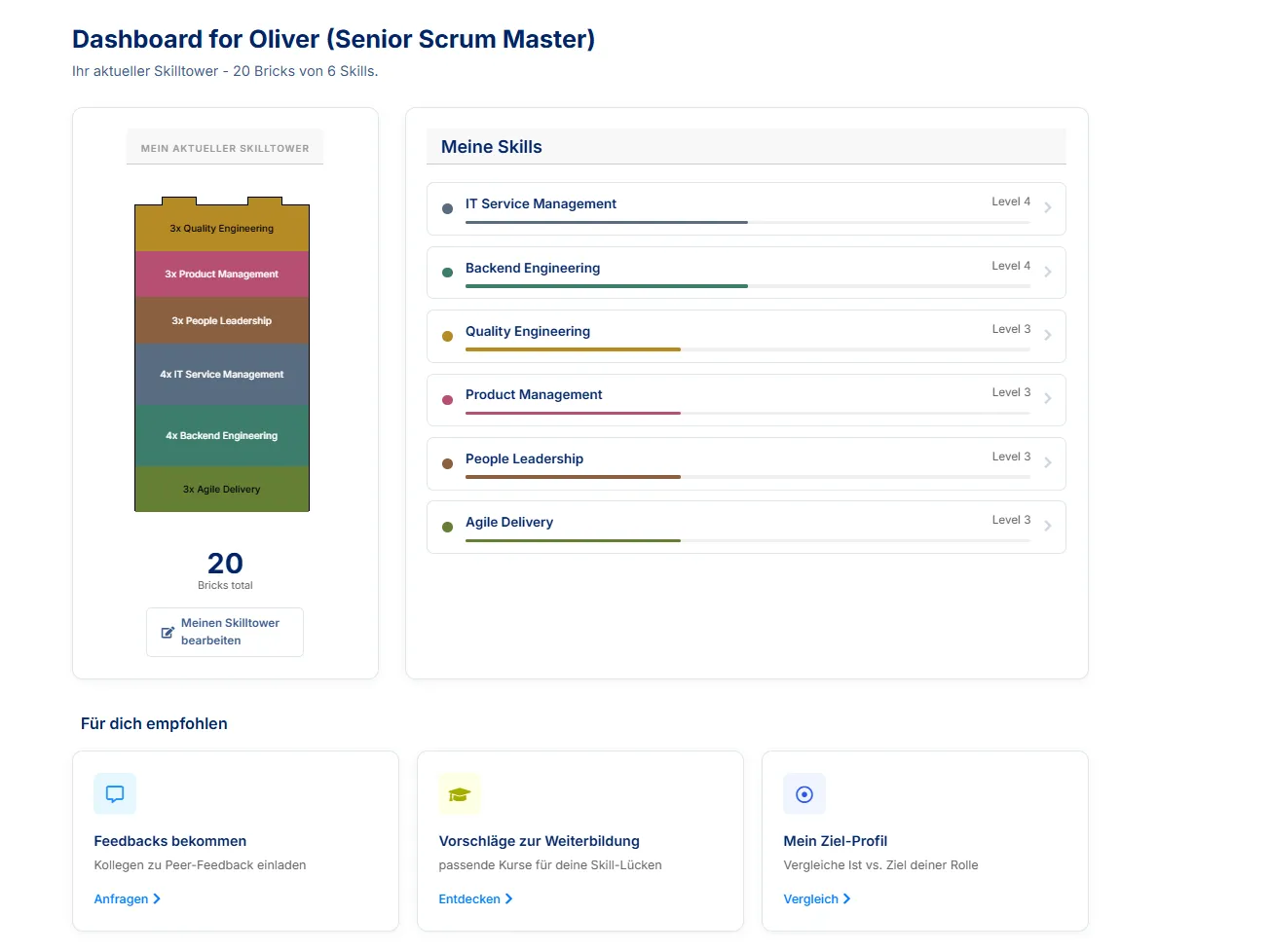Expand IT Service Management row chevron
The width and height of the screenshot is (1270, 952).
tap(1048, 207)
